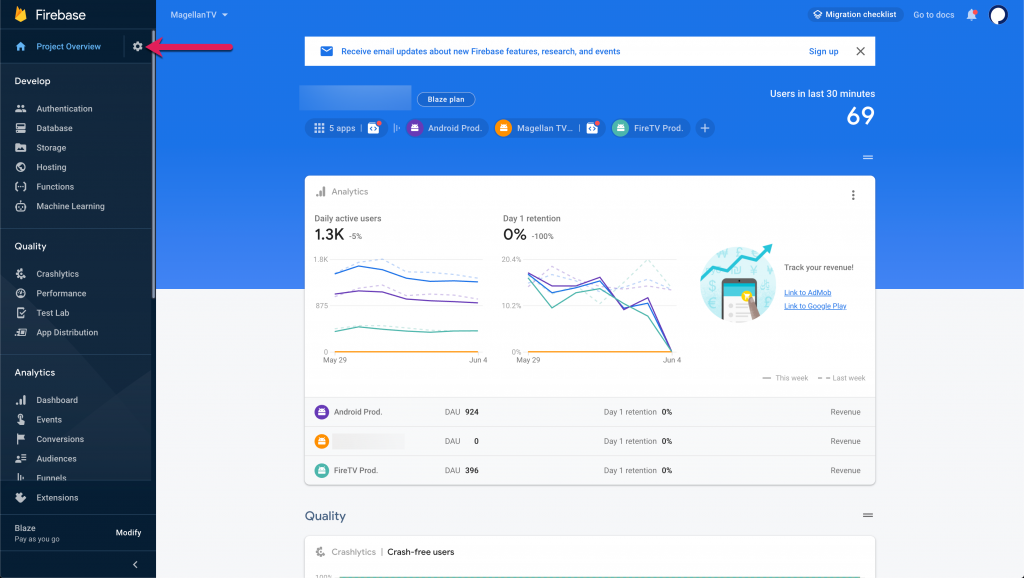The width and height of the screenshot is (1024, 578).
Task: Click the orange app icon in the DAU 0 row
Action: click(321, 441)
